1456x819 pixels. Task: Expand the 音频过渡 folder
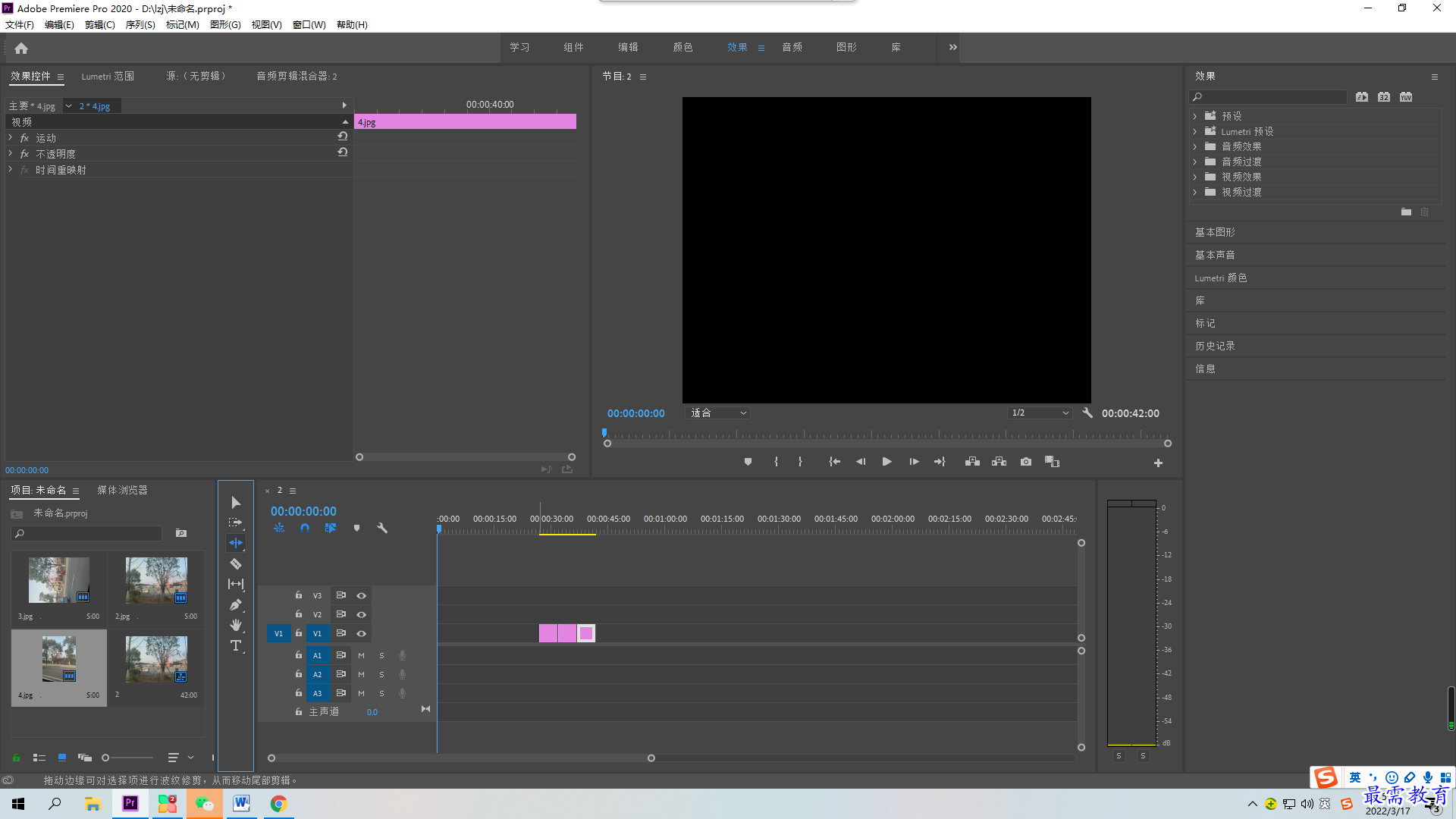pos(1194,162)
